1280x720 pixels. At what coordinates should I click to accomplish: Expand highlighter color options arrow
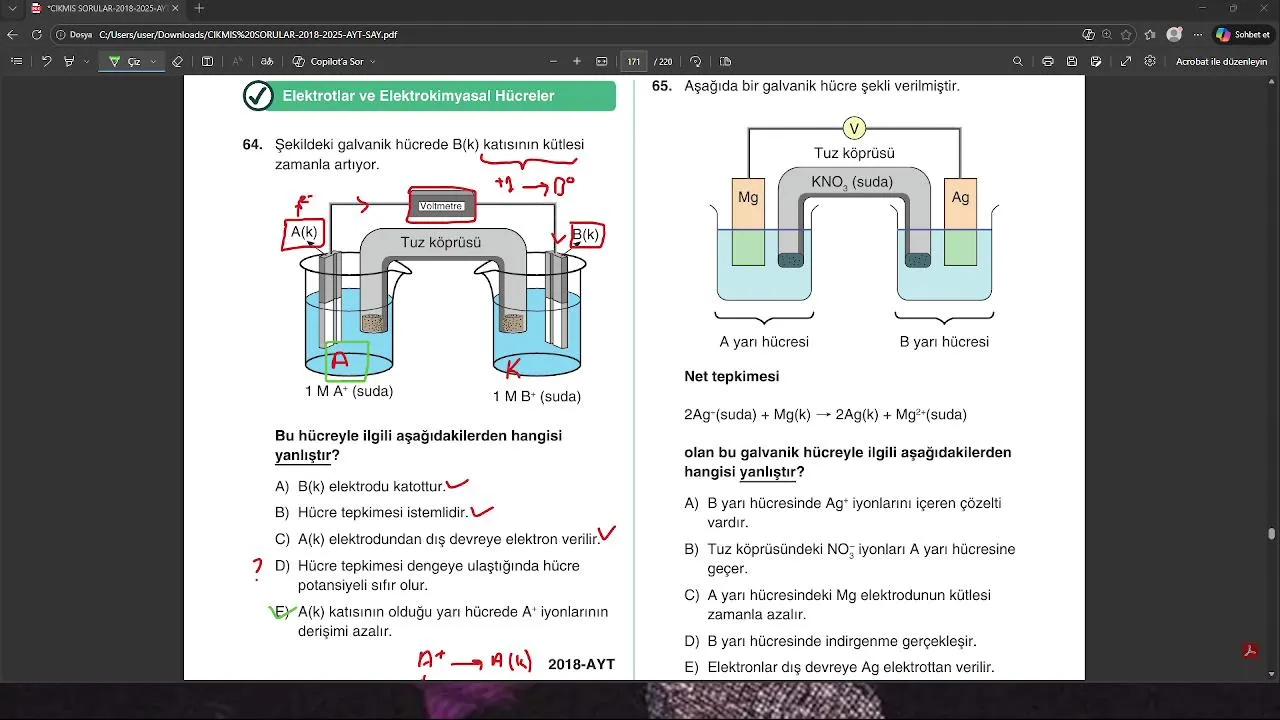(87, 61)
